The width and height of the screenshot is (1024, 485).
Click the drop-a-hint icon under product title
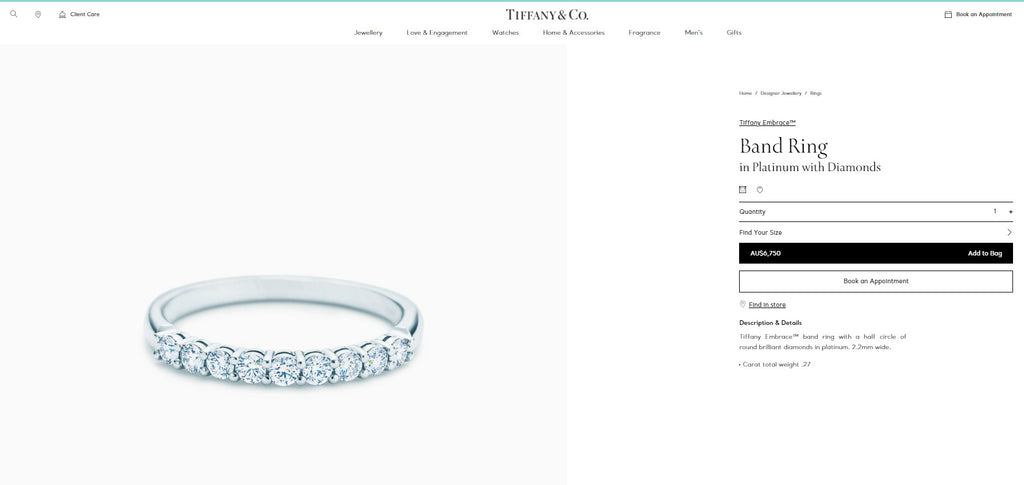pyautogui.click(x=760, y=190)
